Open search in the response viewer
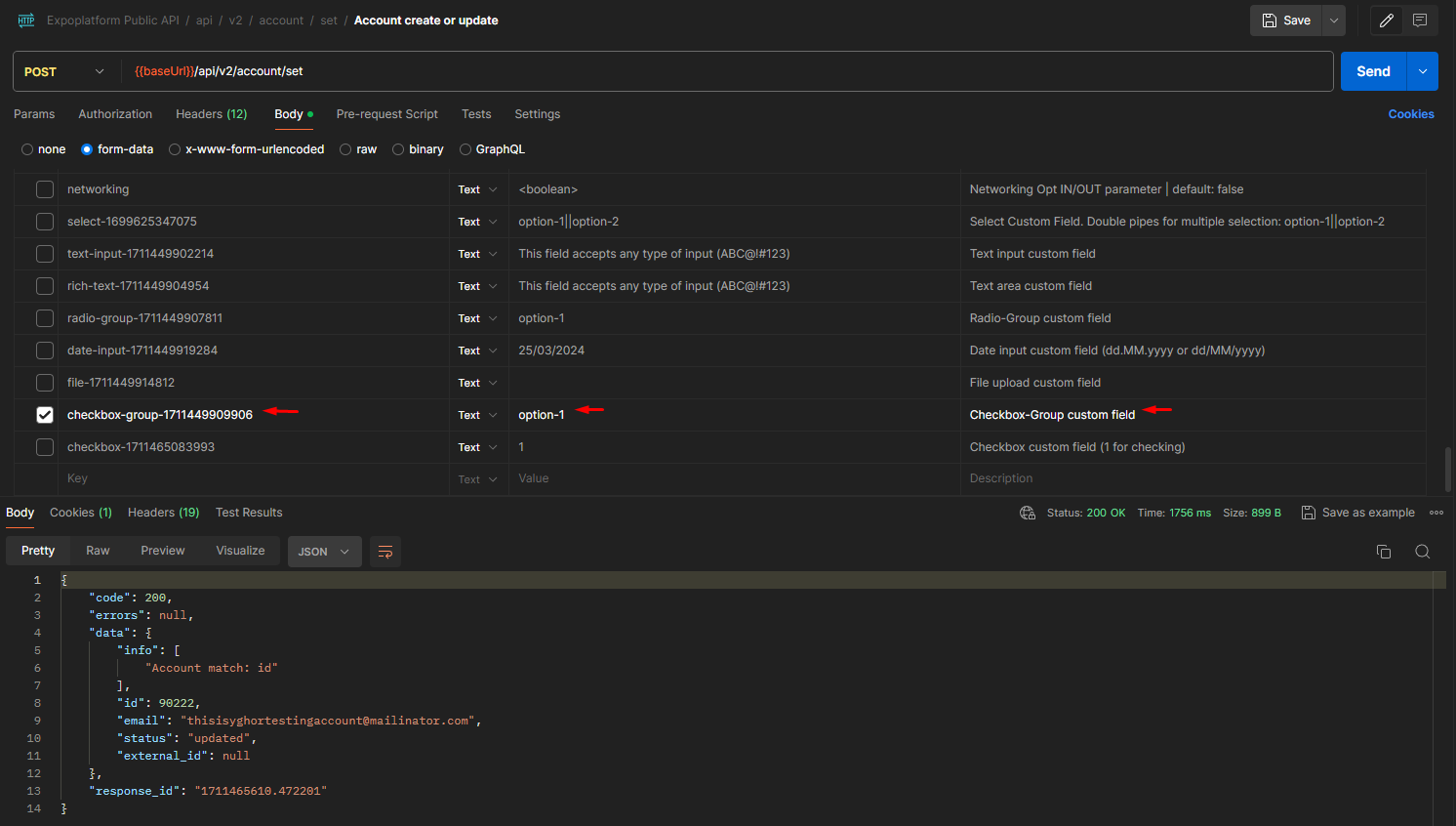Screen dimensions: 1456x826 tap(1422, 551)
